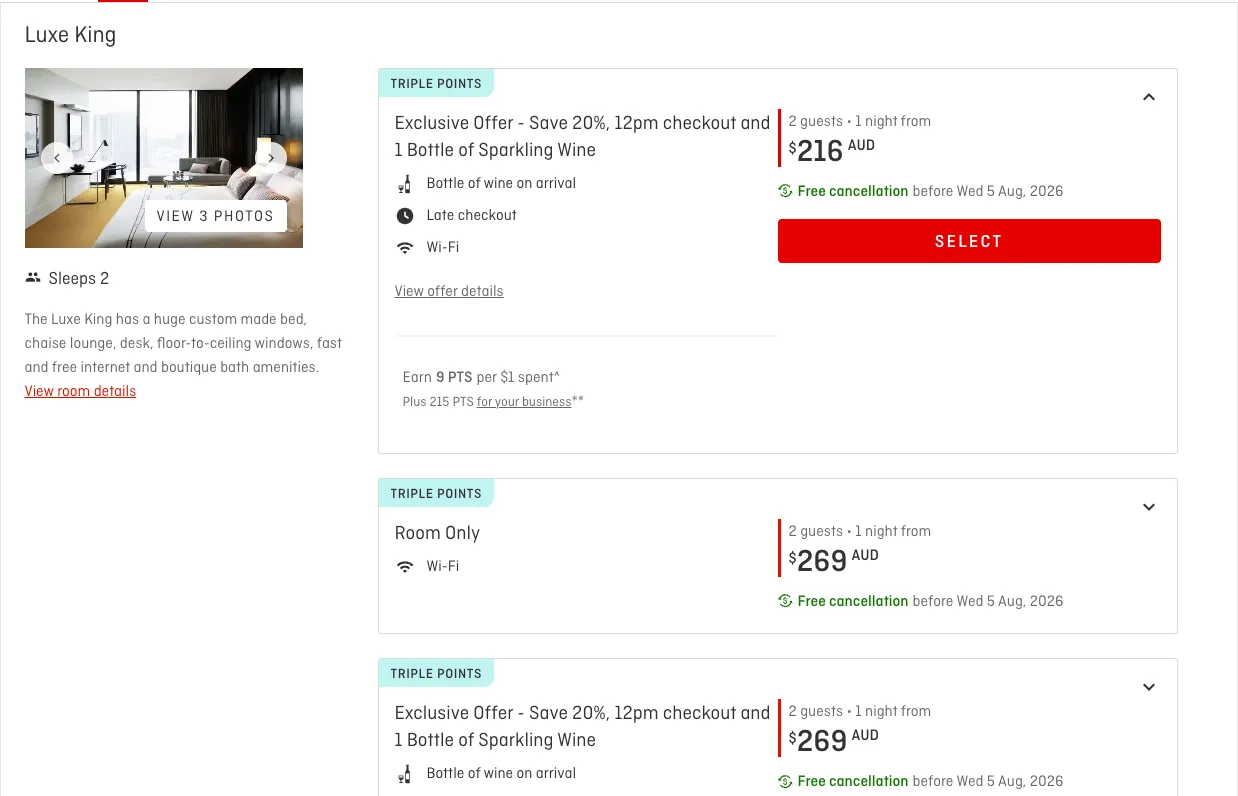Click the Wi-Fi icon in Room Only offer
This screenshot has height=796, width=1238.
point(405,567)
